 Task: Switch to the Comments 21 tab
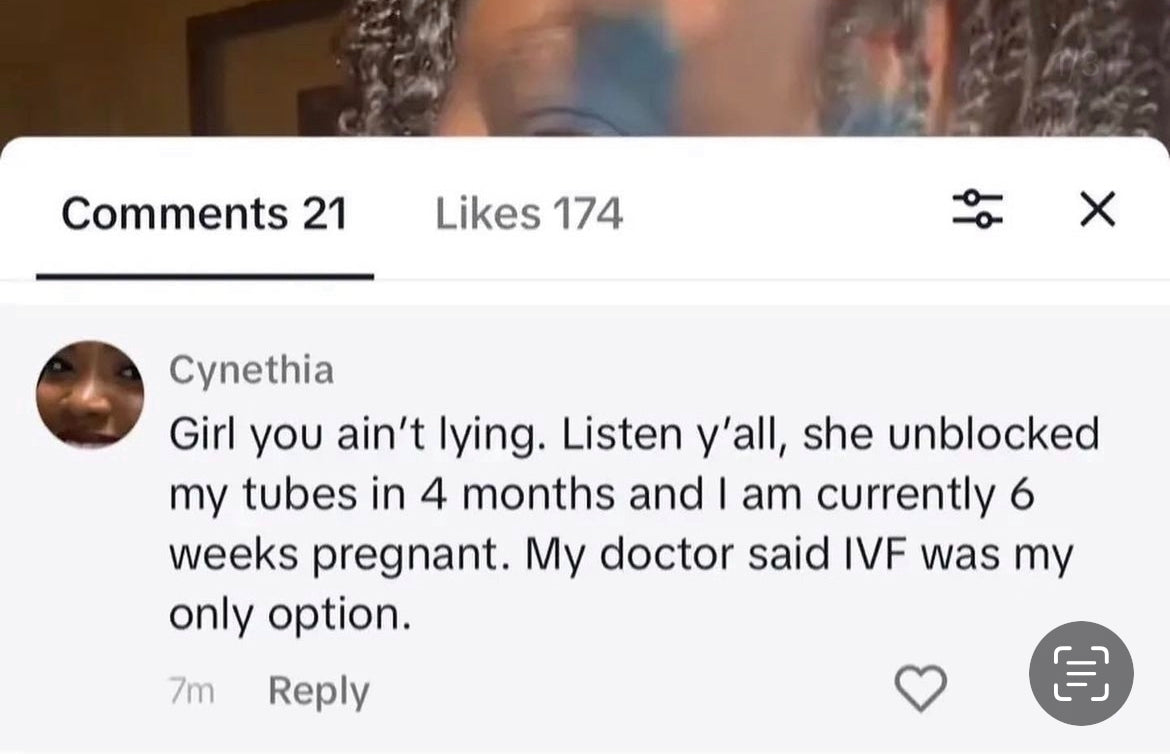coord(204,214)
